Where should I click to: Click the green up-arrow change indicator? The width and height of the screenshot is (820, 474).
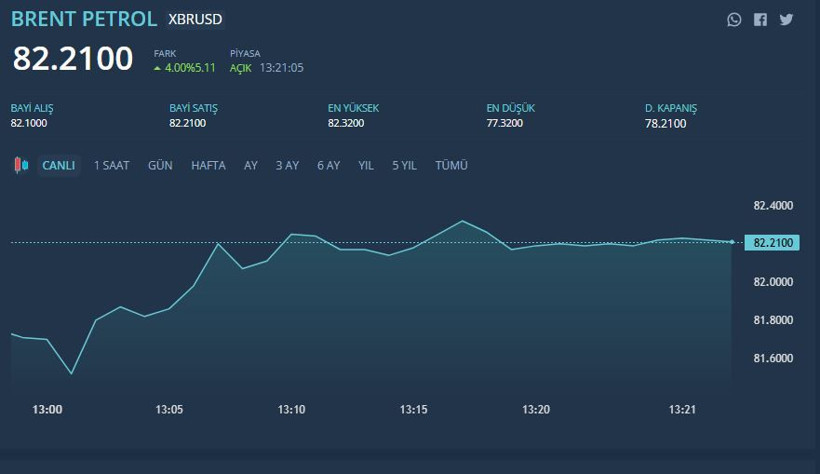157,68
